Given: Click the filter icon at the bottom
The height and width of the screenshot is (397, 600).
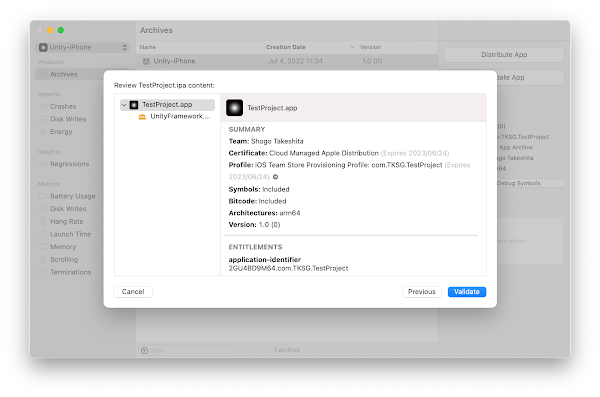Looking at the screenshot, I should click(144, 350).
